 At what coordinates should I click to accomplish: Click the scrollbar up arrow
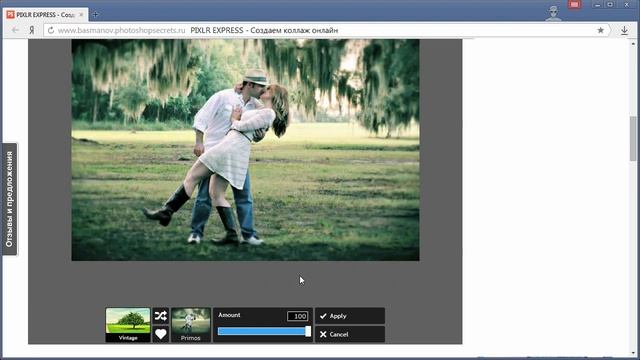tap(633, 43)
